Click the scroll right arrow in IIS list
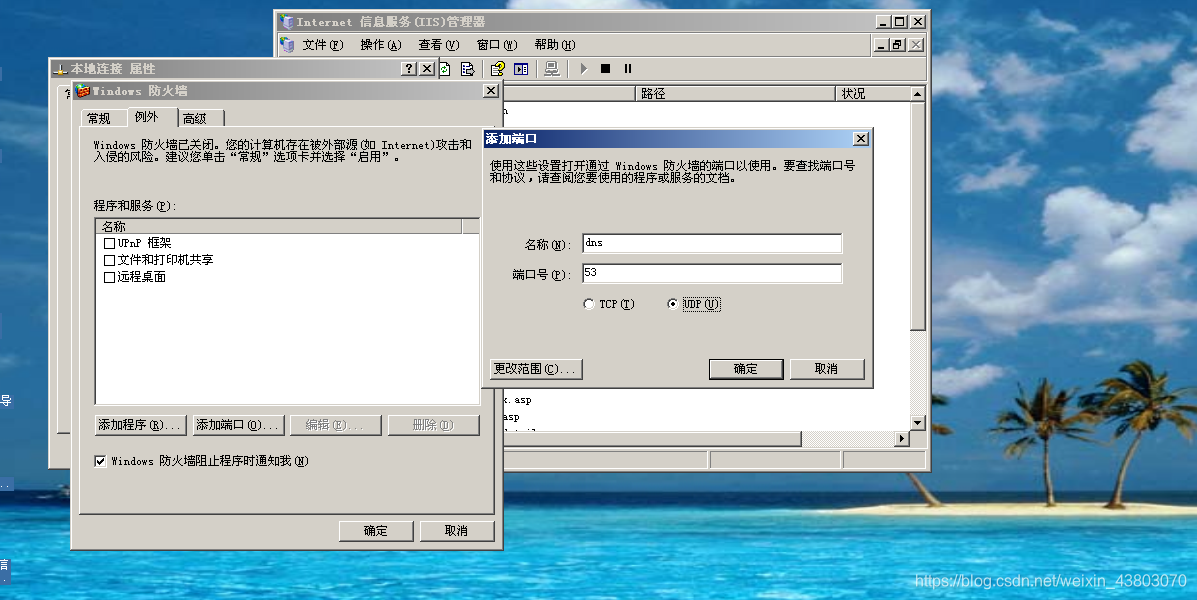The image size is (1197, 600). click(x=902, y=438)
